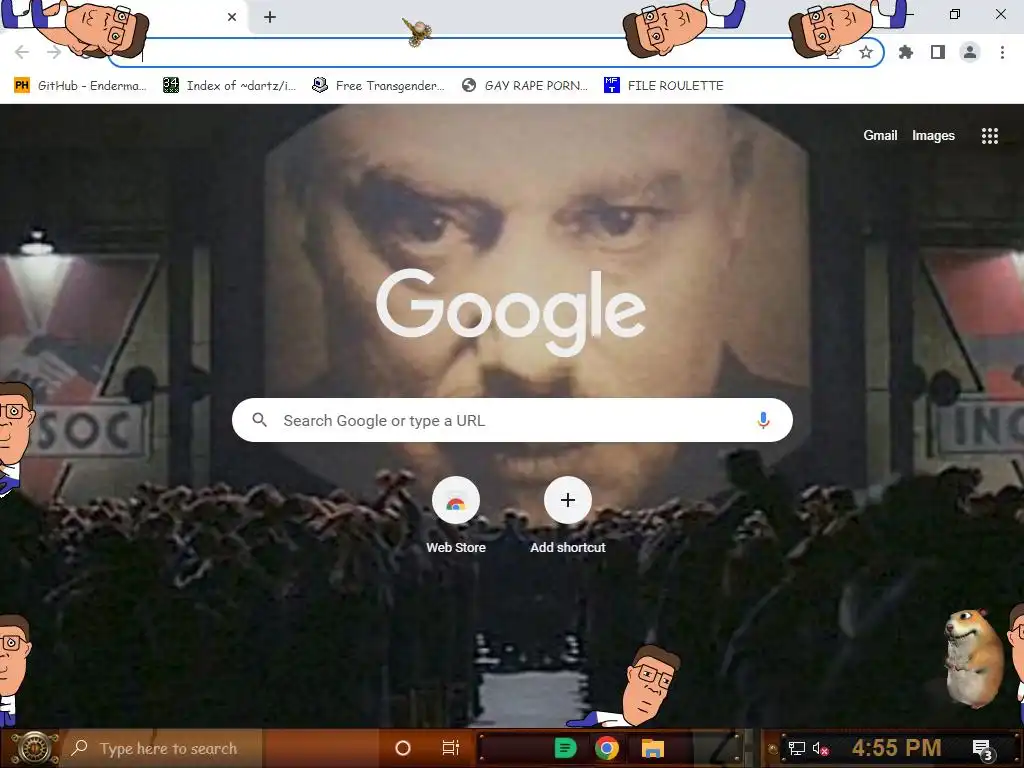Bookmark this page with the star icon

[x=866, y=52]
